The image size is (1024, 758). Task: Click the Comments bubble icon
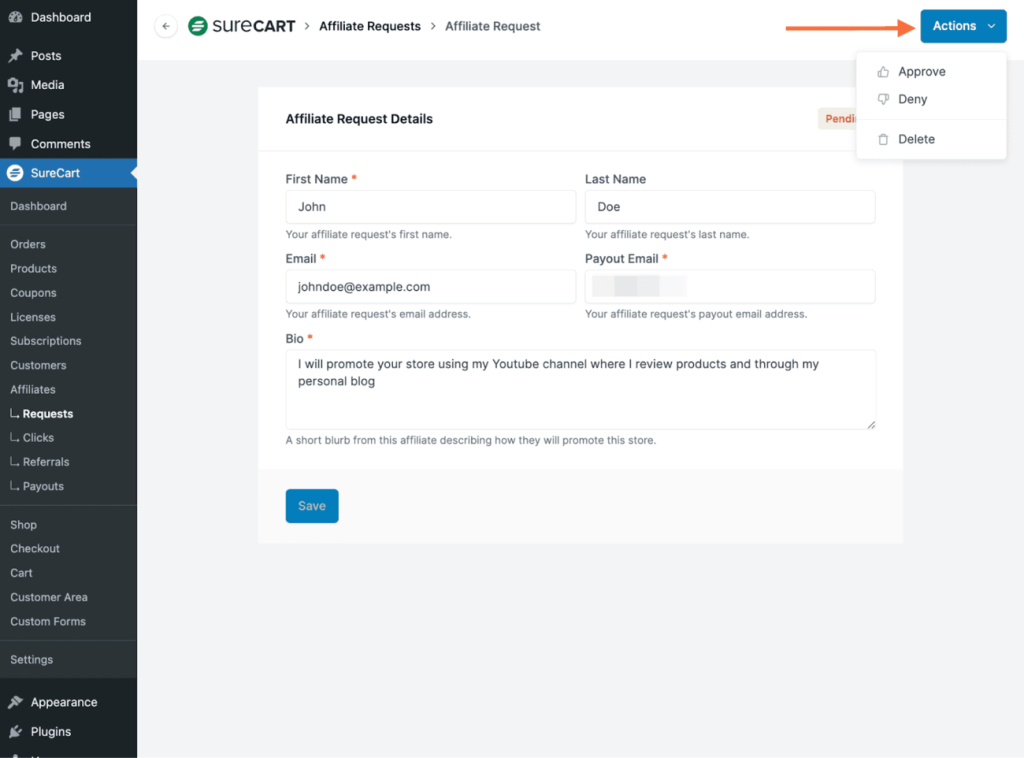(15, 144)
